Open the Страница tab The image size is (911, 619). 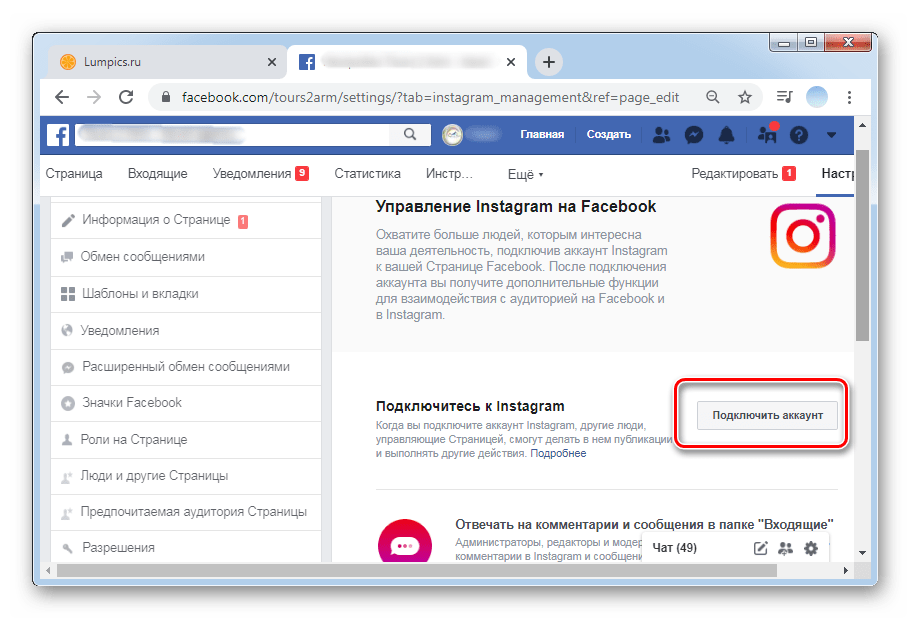click(x=74, y=174)
